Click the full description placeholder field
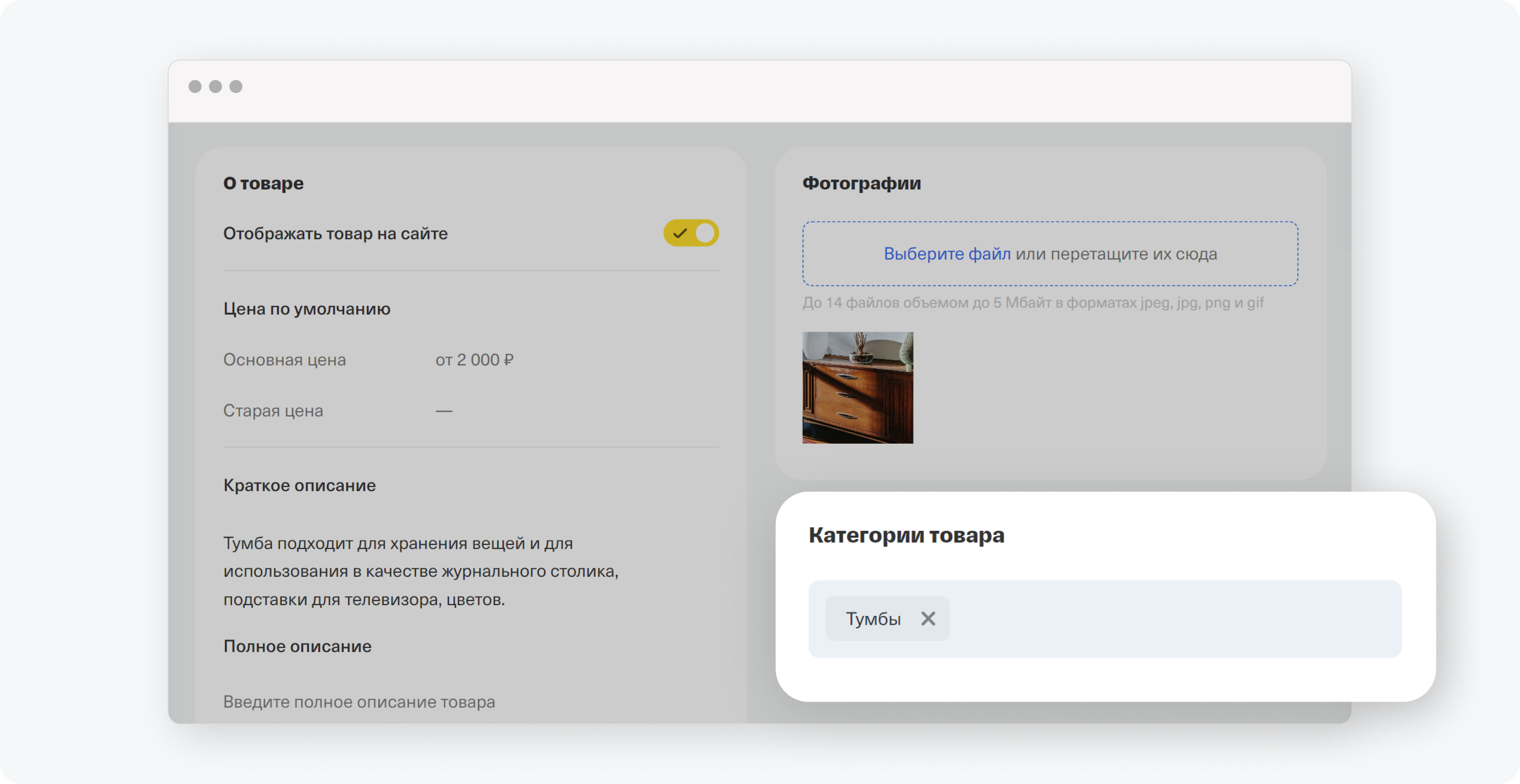 [359, 702]
